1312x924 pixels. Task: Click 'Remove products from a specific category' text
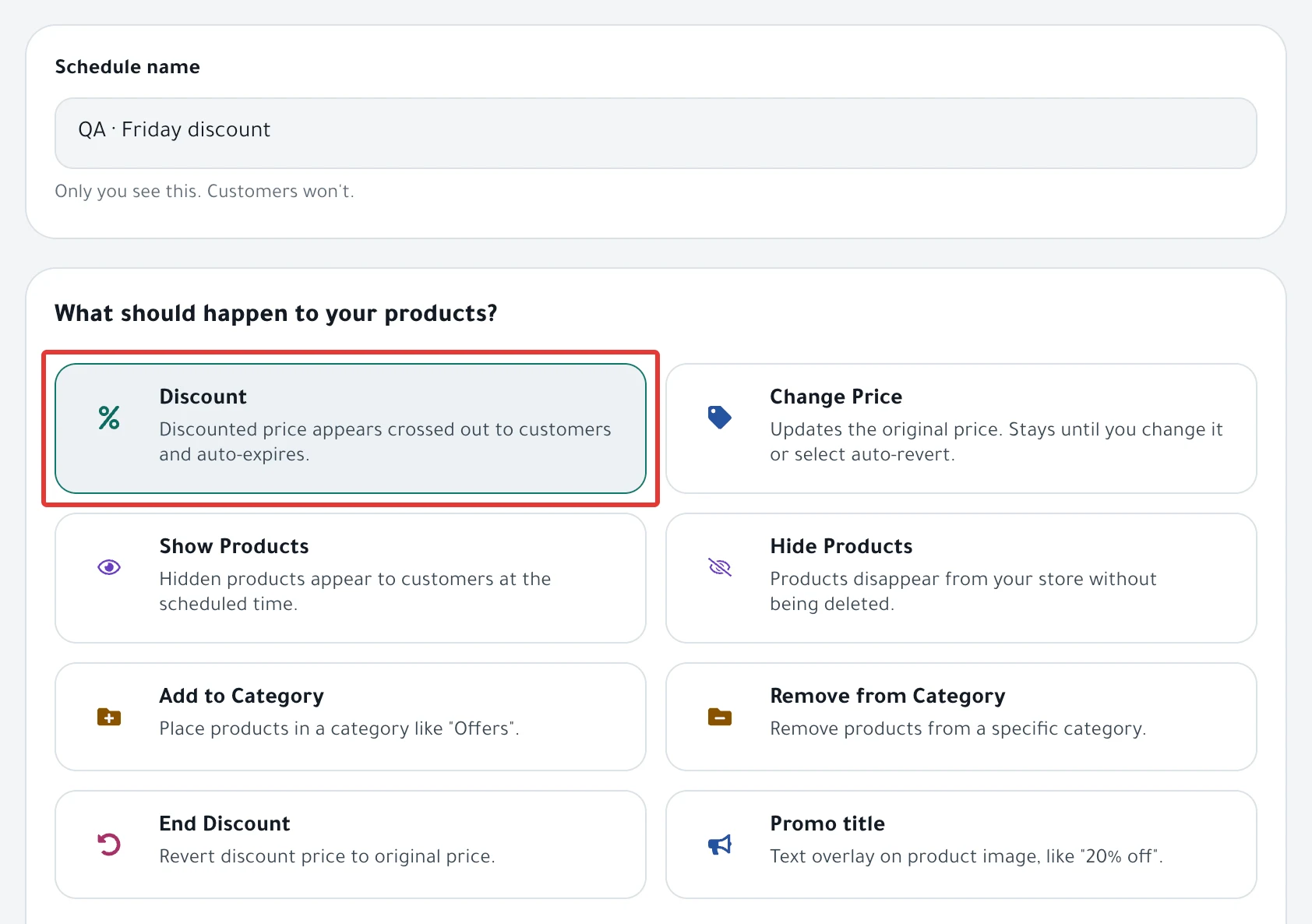[958, 728]
